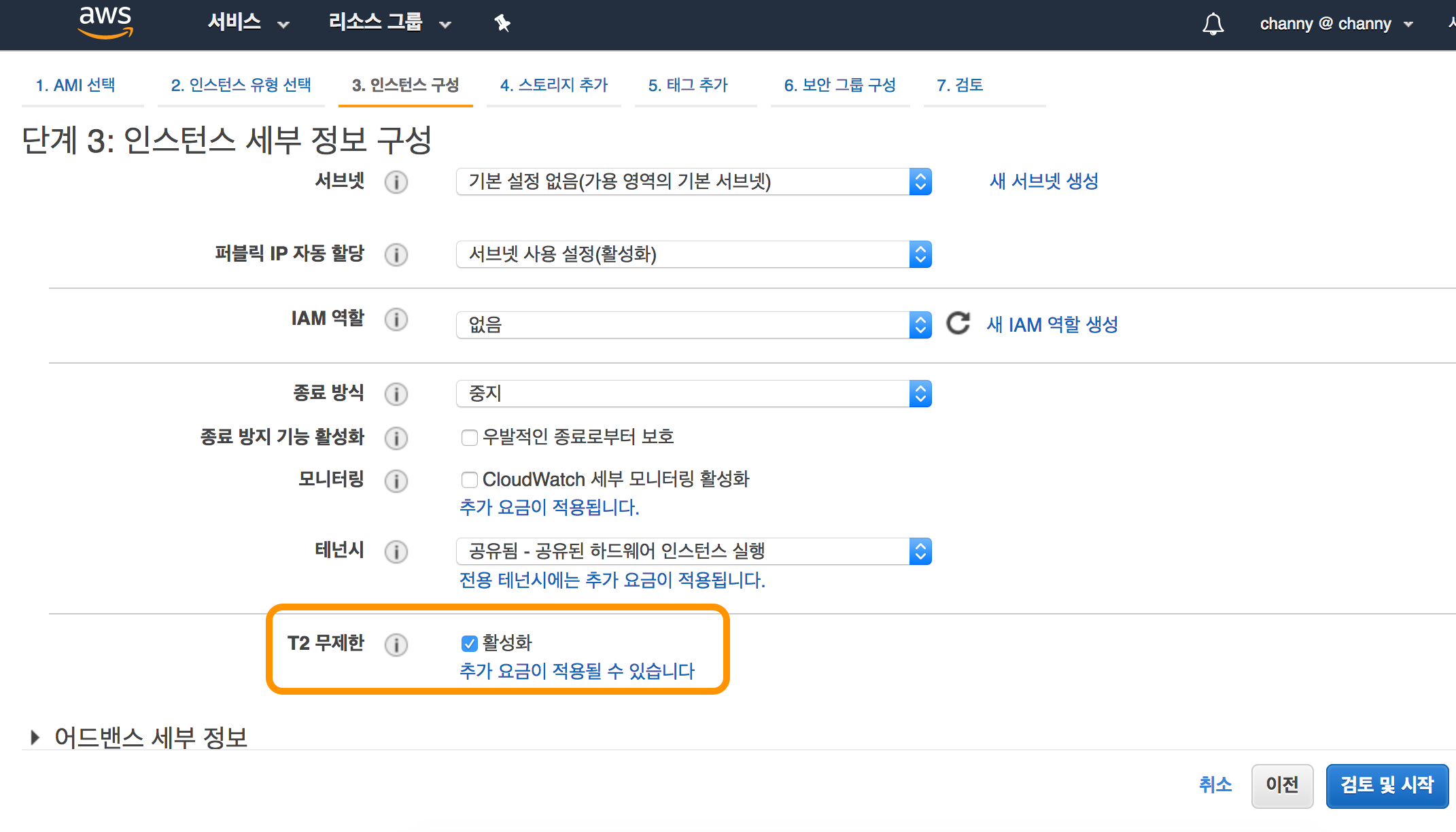1456x832 pixels.
Task: Open the notifications bell icon
Action: tap(1213, 24)
